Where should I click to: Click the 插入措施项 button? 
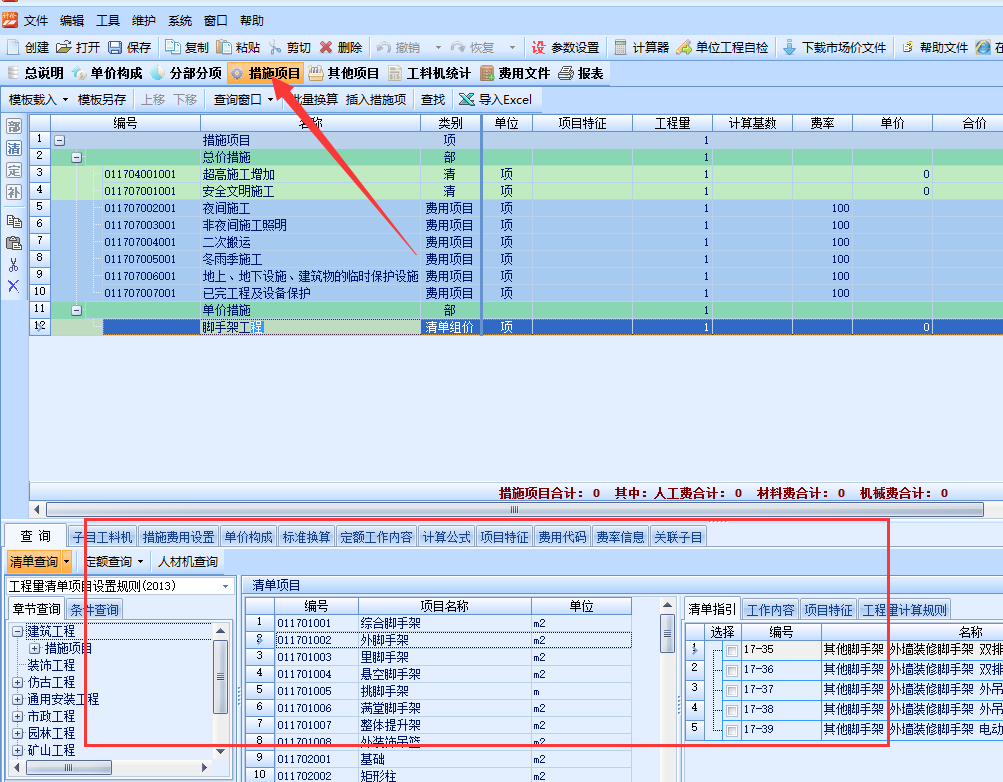point(376,99)
